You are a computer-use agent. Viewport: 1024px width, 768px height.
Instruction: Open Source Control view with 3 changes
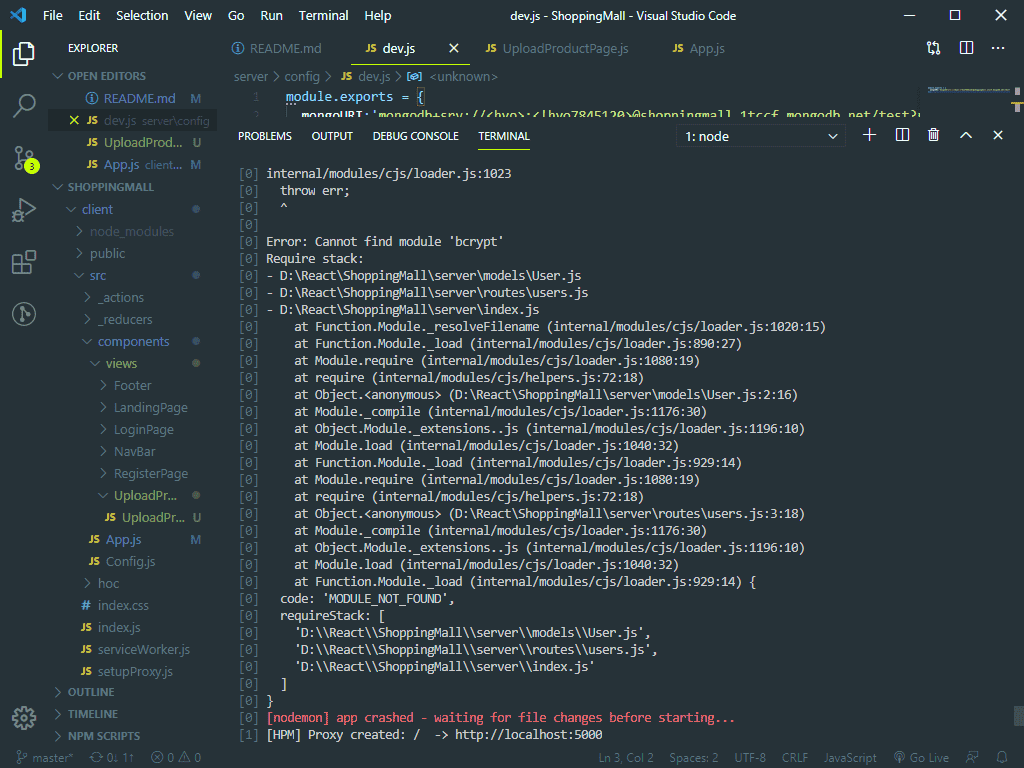(x=25, y=159)
